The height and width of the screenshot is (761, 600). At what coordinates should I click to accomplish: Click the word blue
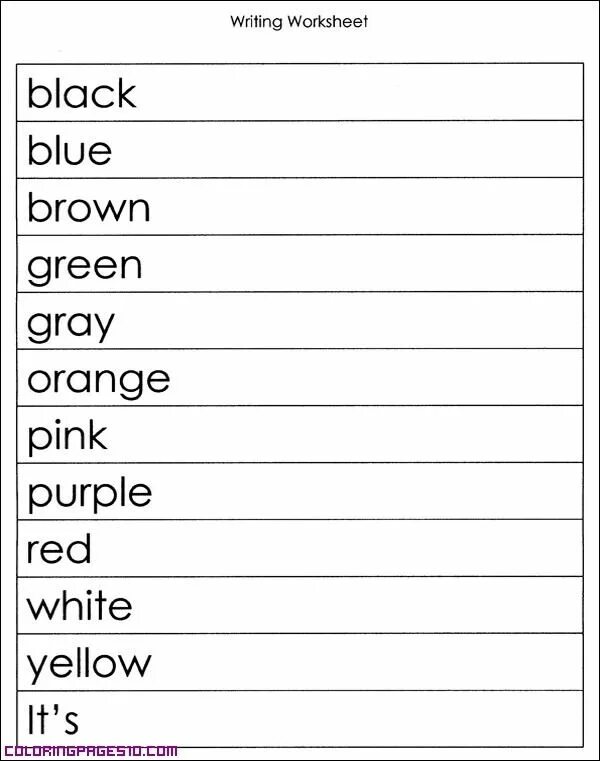click(69, 149)
